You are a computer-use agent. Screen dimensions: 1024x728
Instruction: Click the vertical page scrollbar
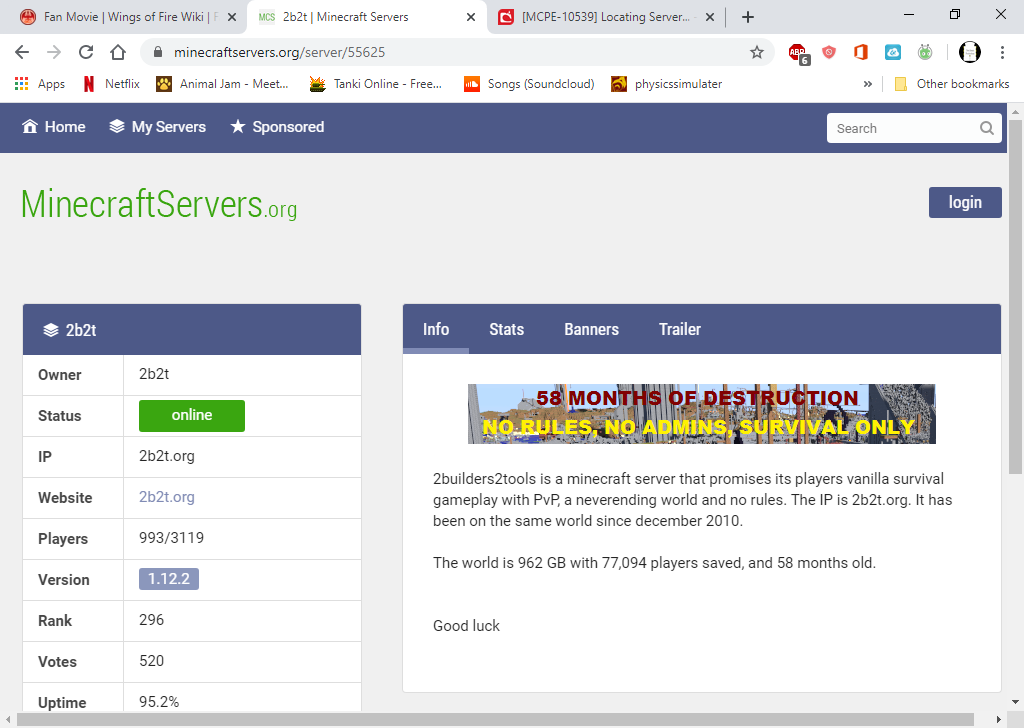click(x=1015, y=297)
